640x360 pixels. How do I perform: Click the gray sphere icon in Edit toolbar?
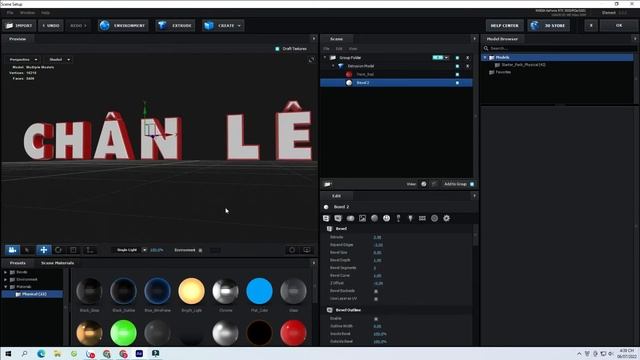(374, 218)
